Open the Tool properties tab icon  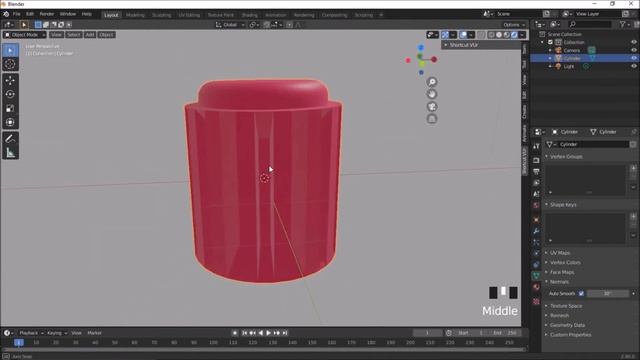[536, 146]
